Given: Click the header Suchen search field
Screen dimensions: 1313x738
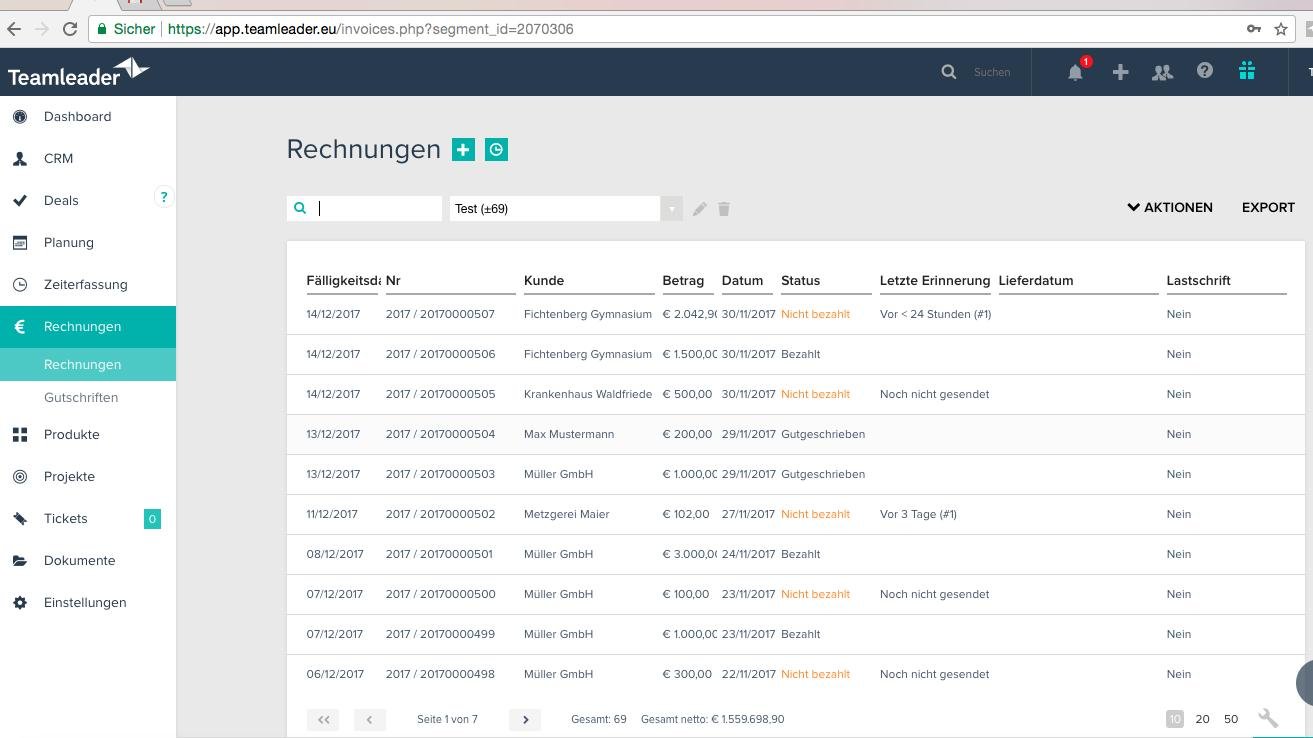Looking at the screenshot, I should pos(992,72).
